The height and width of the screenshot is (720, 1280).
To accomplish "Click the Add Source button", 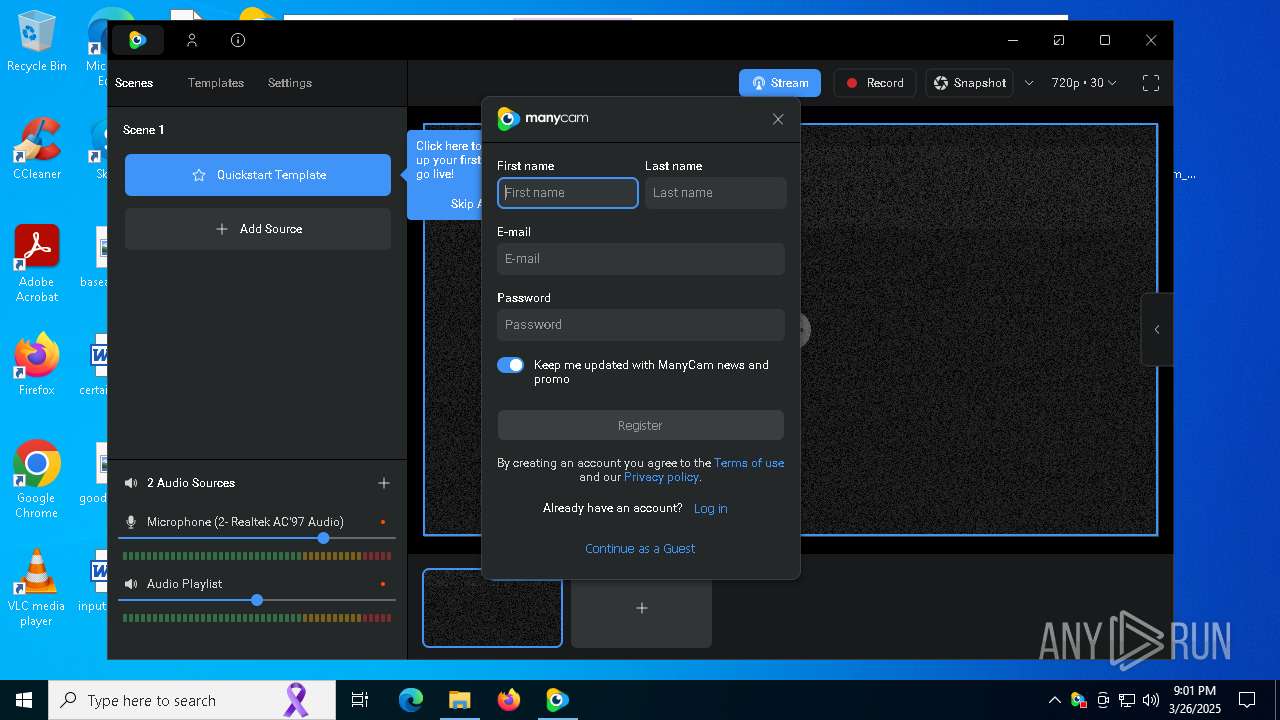I will click(x=258, y=229).
